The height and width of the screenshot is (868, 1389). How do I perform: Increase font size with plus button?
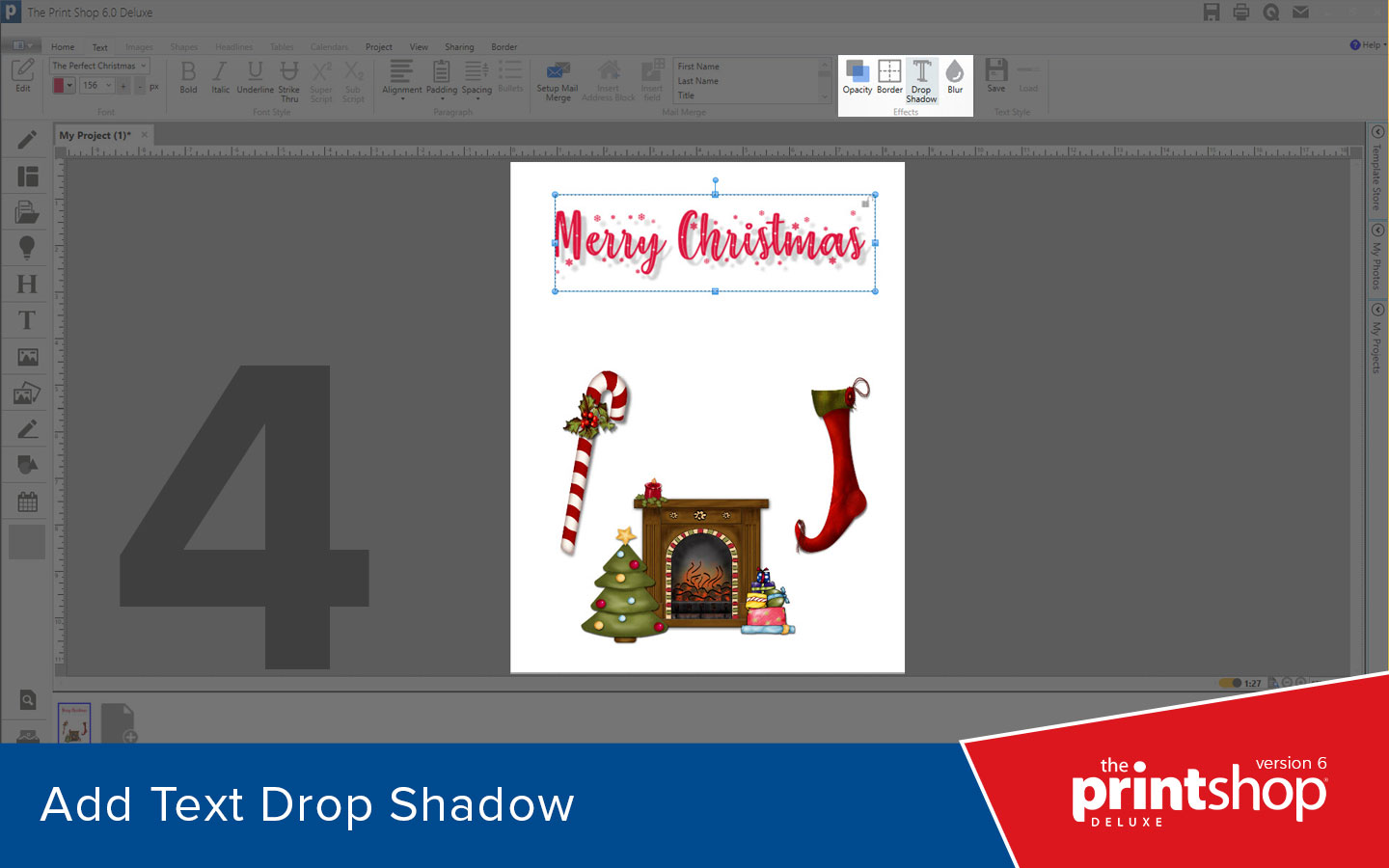[x=123, y=86]
